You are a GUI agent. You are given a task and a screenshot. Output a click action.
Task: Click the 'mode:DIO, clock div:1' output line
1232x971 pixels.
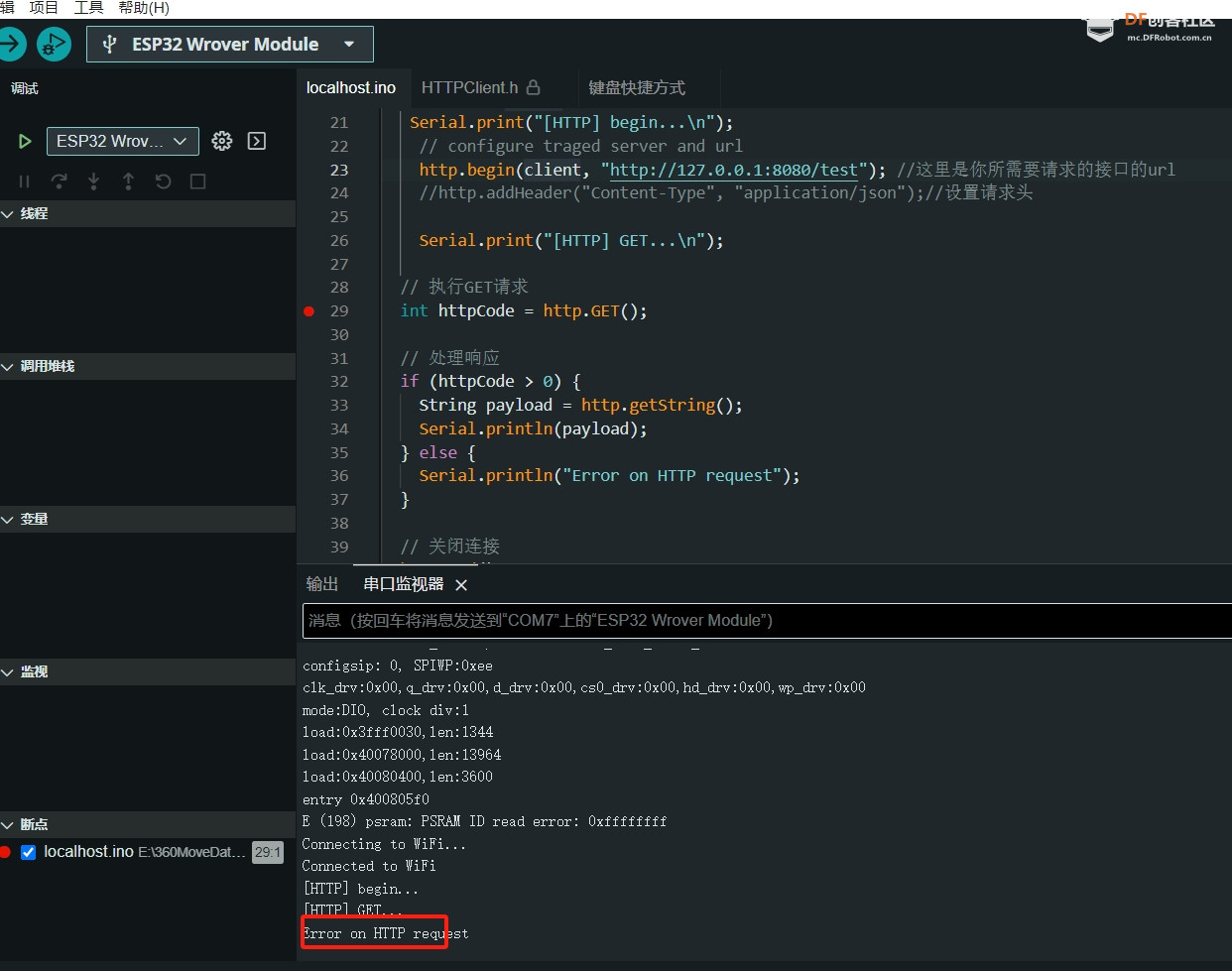click(x=386, y=710)
